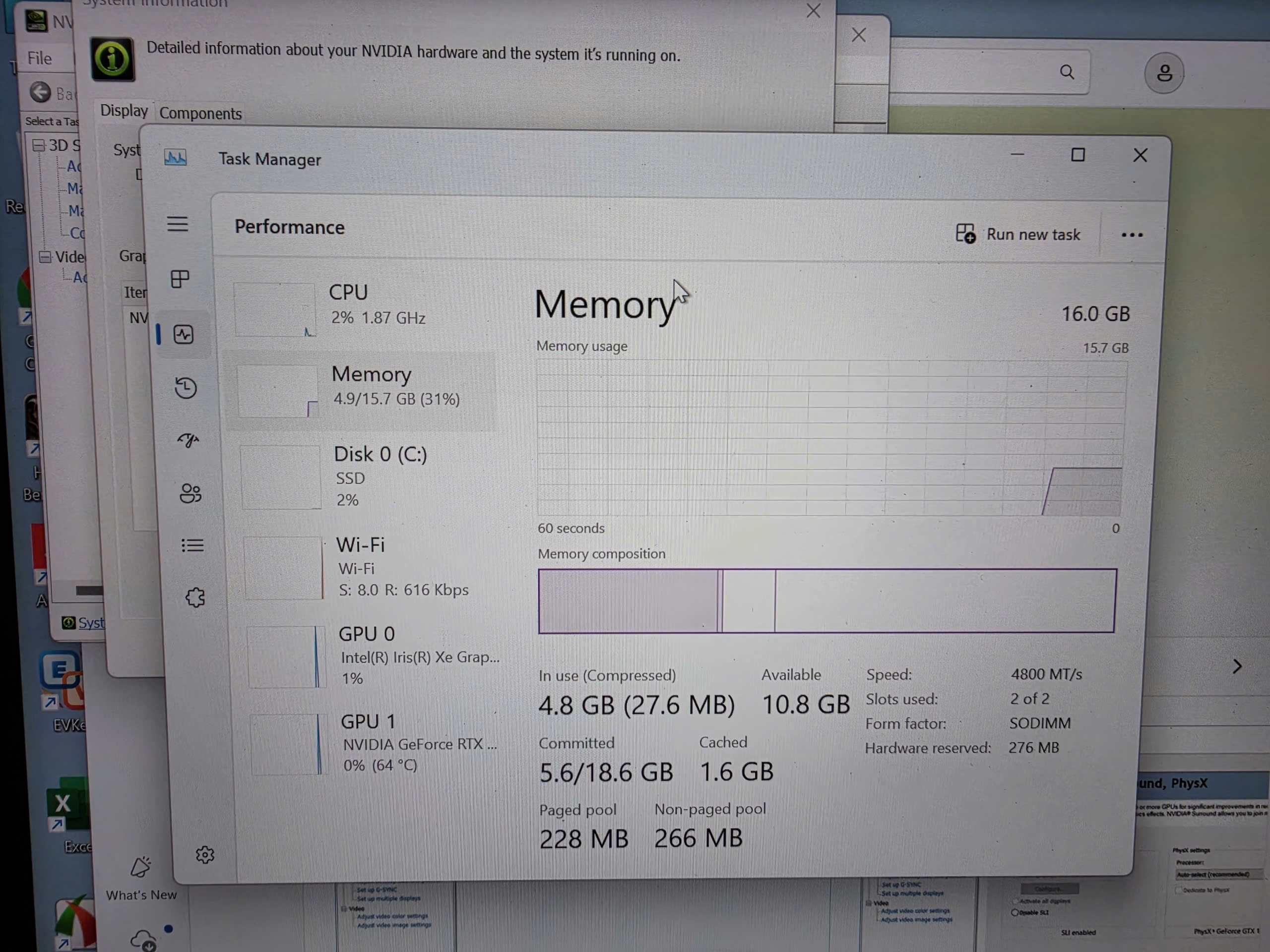
Task: Open Task Manager Settings gear icon
Action: [x=205, y=855]
